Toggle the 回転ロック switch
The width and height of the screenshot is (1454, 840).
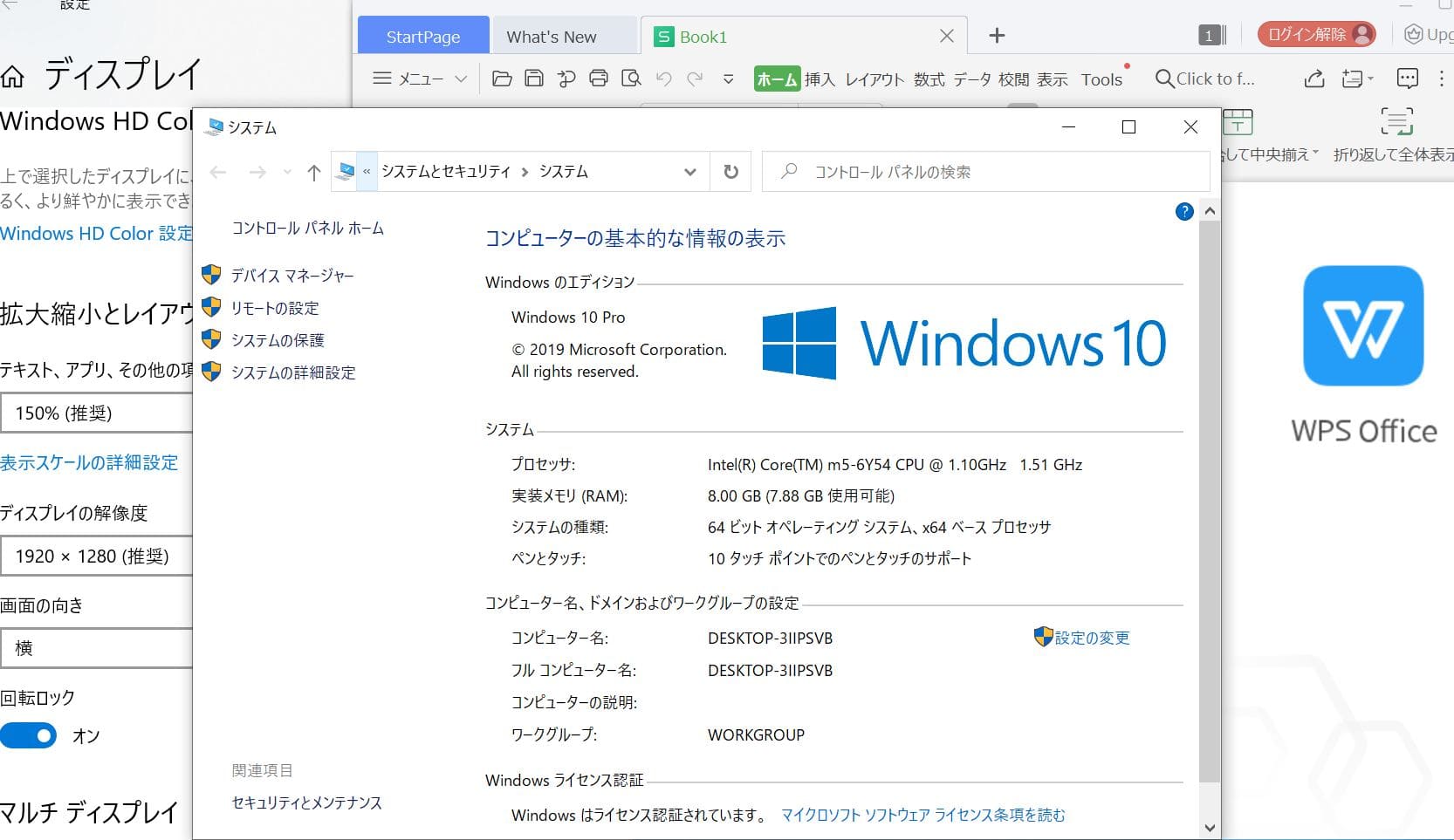point(28,735)
